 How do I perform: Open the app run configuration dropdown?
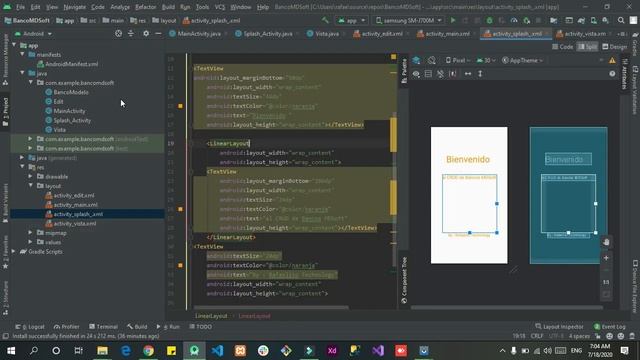point(351,20)
